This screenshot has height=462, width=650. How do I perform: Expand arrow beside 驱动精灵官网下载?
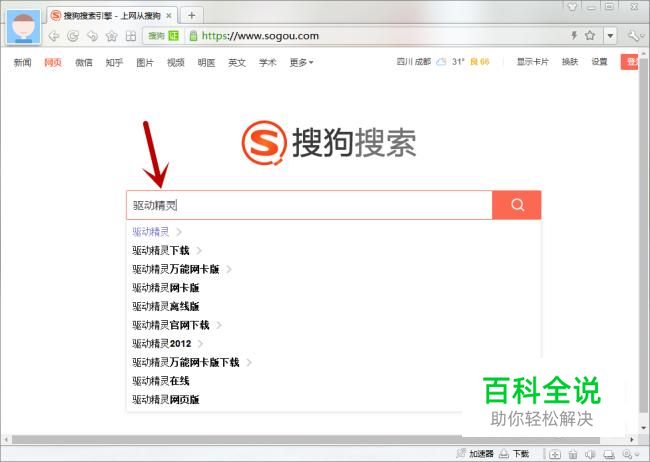[x=219, y=325]
